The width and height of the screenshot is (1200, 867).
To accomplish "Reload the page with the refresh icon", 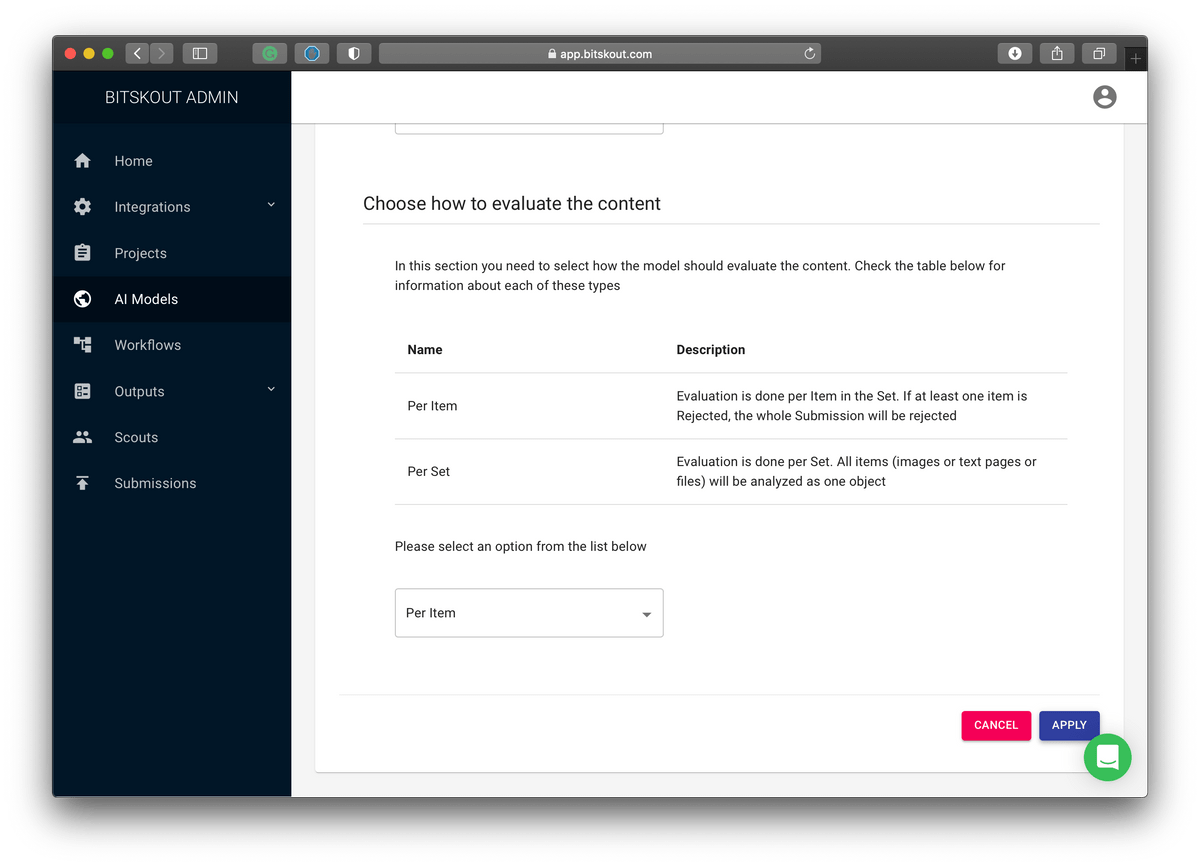I will click(x=810, y=54).
